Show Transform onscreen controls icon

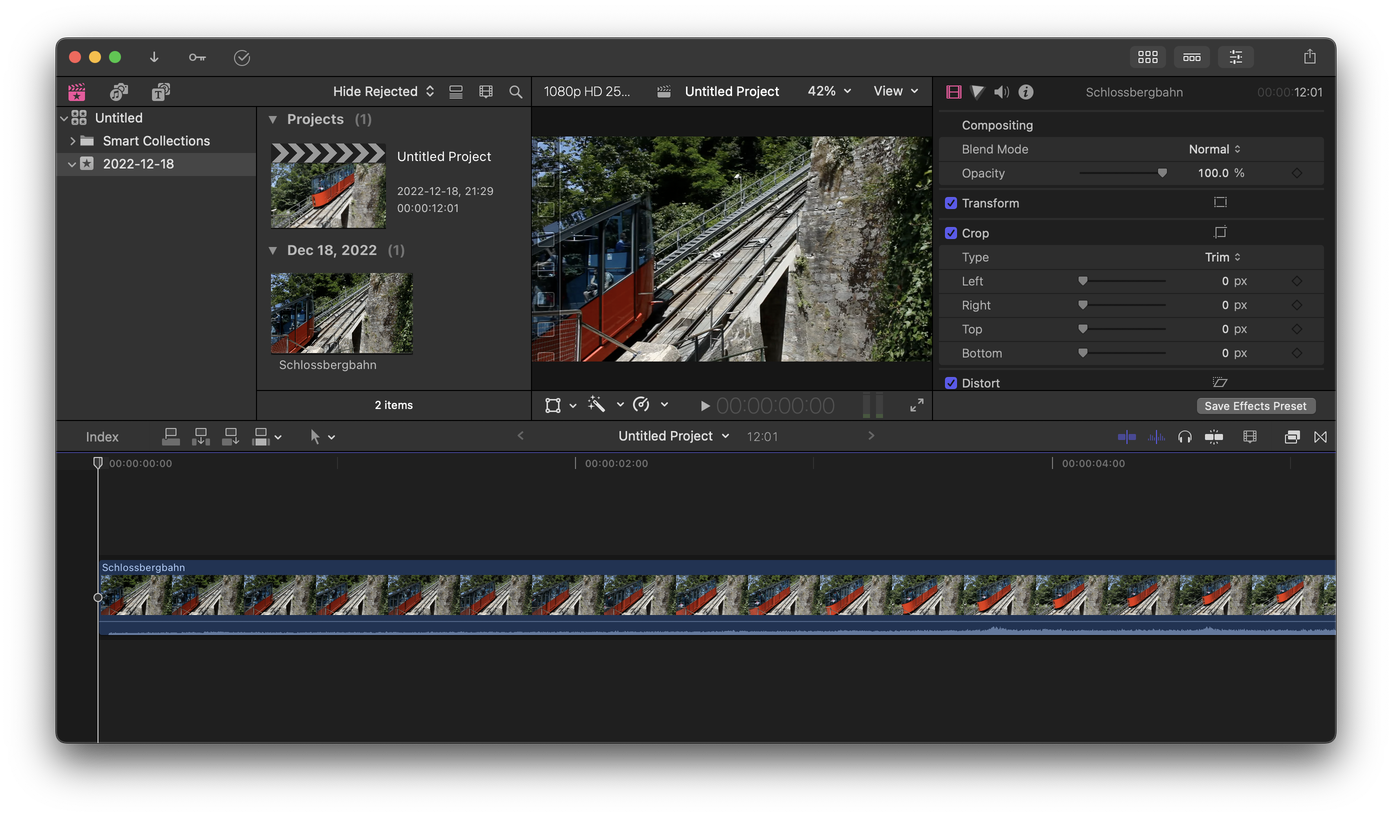1220,203
